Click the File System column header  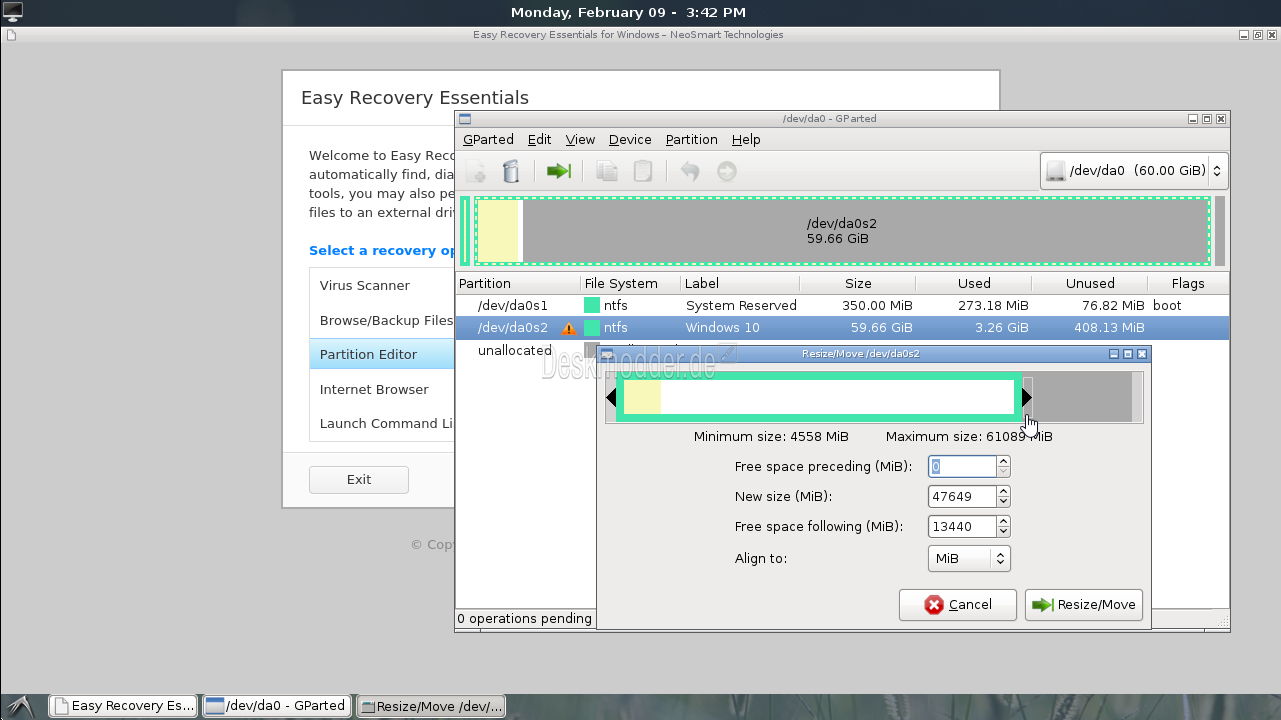[630, 283]
